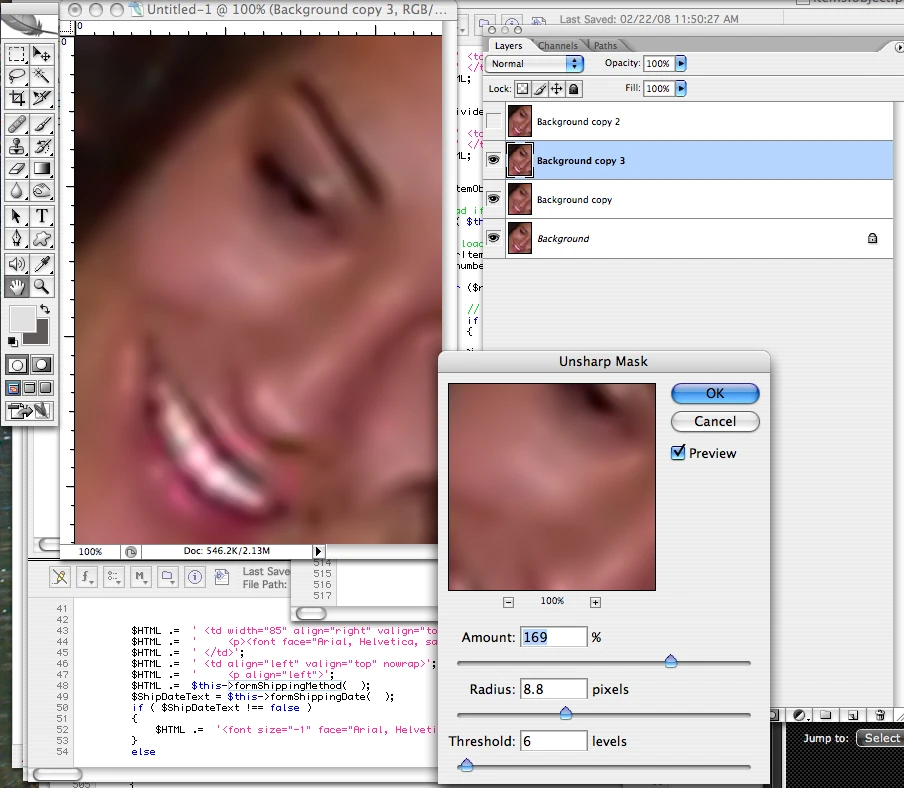Screen dimensions: 904x788
Task: Hide Background copy layer
Action: pyautogui.click(x=494, y=199)
